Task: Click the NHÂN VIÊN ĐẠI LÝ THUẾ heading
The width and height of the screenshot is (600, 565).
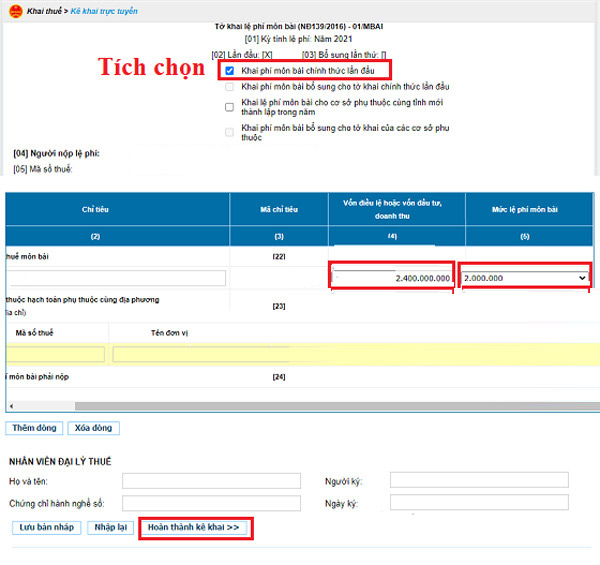Action: pyautogui.click(x=60, y=462)
